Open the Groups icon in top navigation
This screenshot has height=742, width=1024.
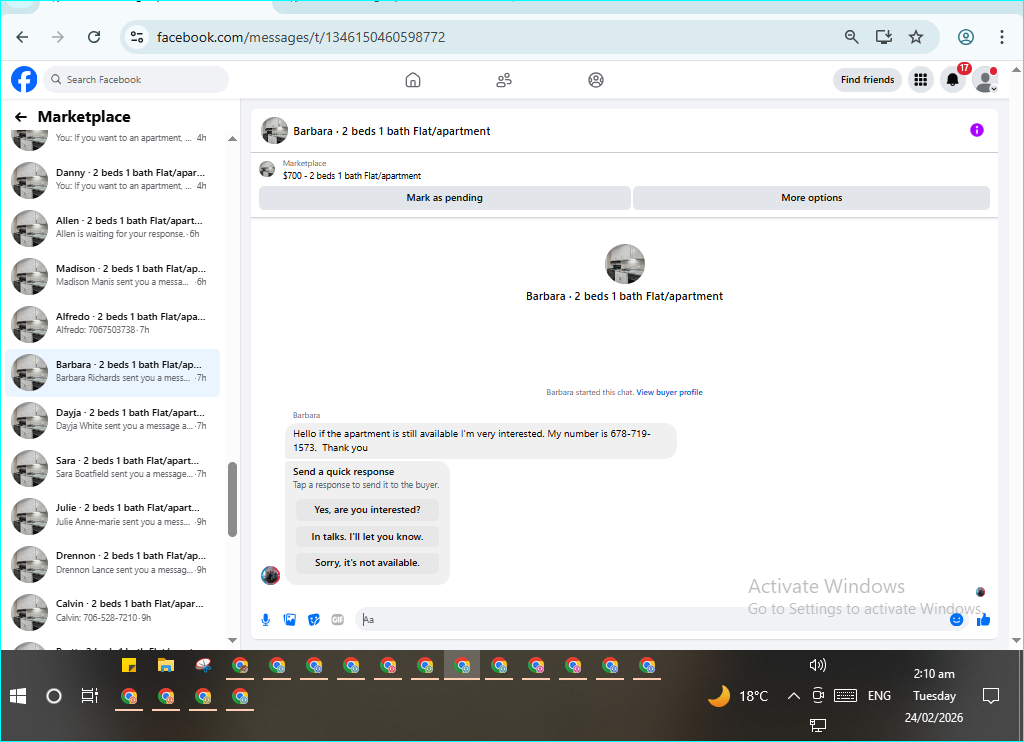(x=596, y=80)
